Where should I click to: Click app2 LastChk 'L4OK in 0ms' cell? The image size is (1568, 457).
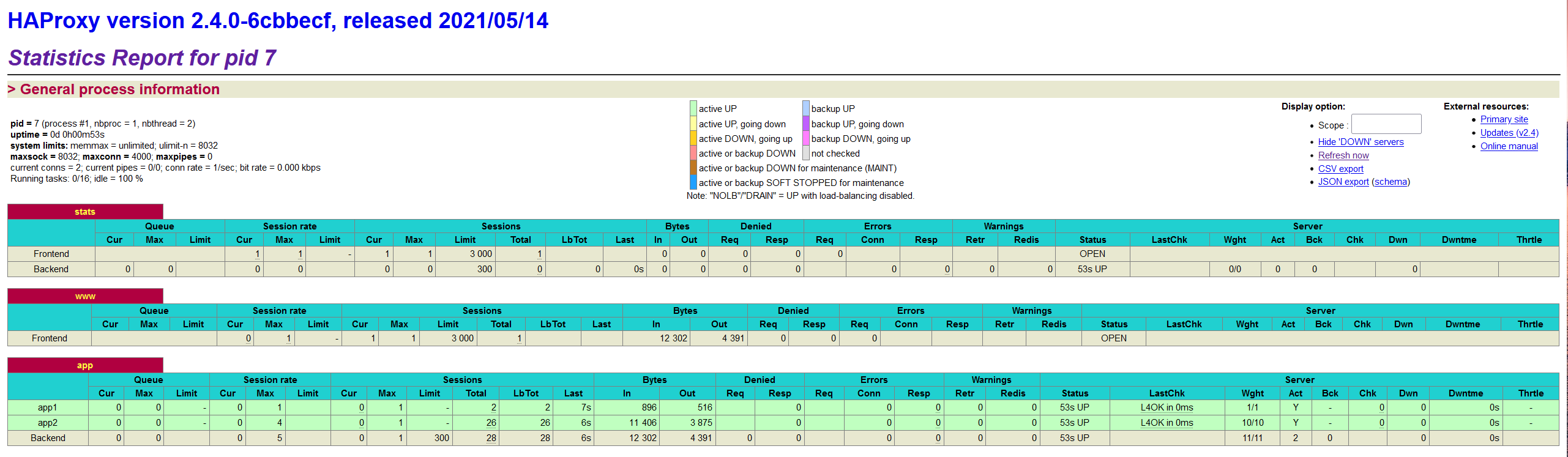point(1167,423)
